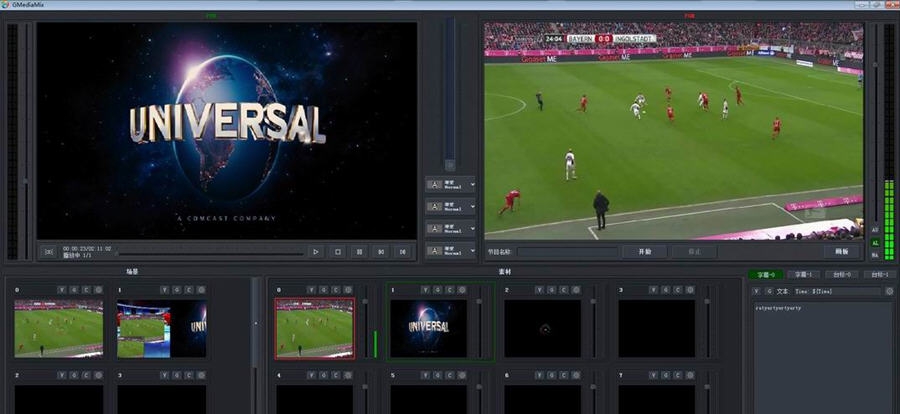Toggle the MA indicator beside the program monitor
This screenshot has width=900, height=414.
pyautogui.click(x=876, y=254)
